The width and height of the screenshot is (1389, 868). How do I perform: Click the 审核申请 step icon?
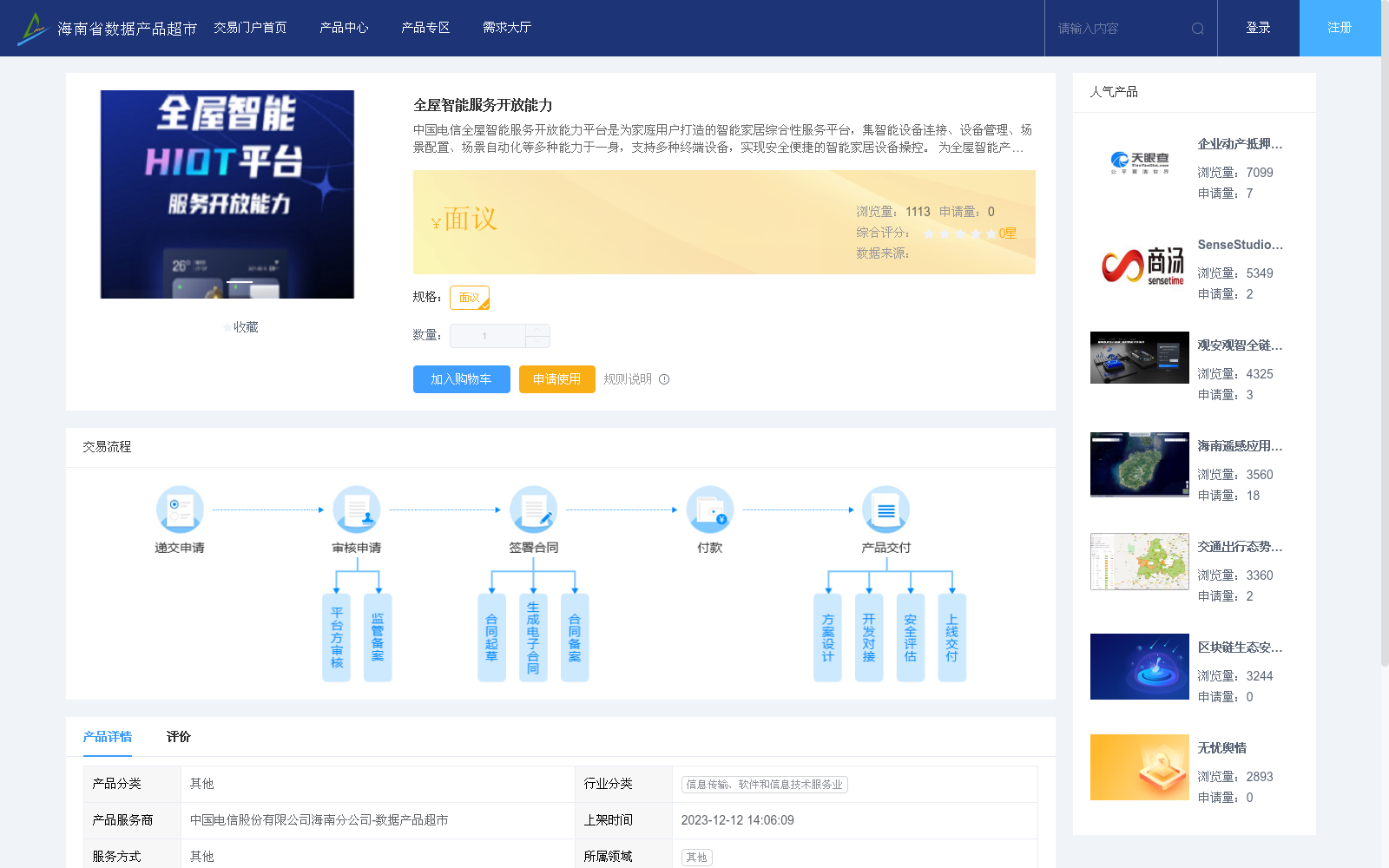click(357, 510)
